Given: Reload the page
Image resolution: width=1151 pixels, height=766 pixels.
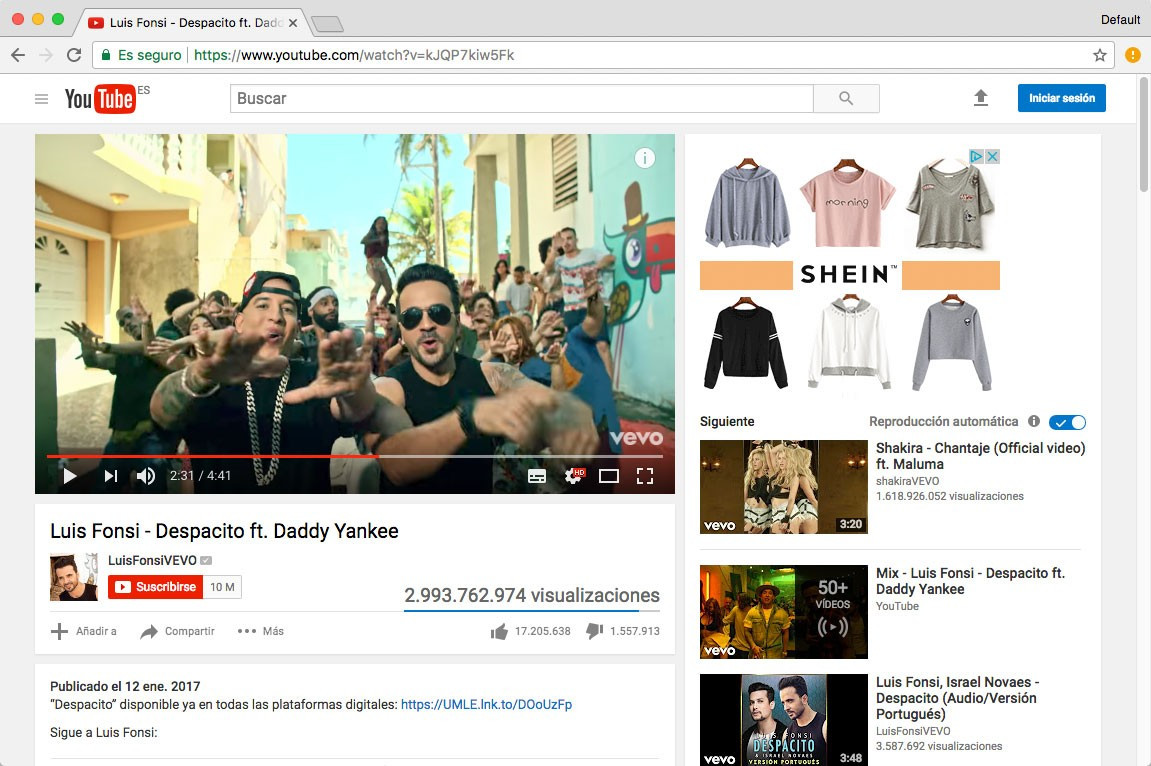Looking at the screenshot, I should (x=74, y=55).
